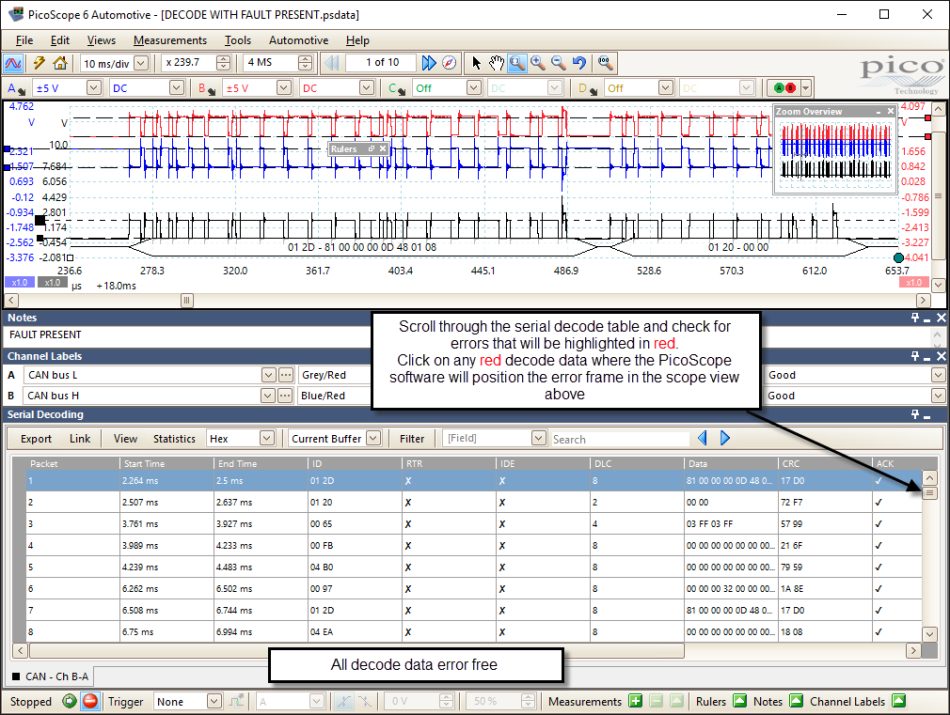Select the CAN - Ch B-A tab

point(51,676)
